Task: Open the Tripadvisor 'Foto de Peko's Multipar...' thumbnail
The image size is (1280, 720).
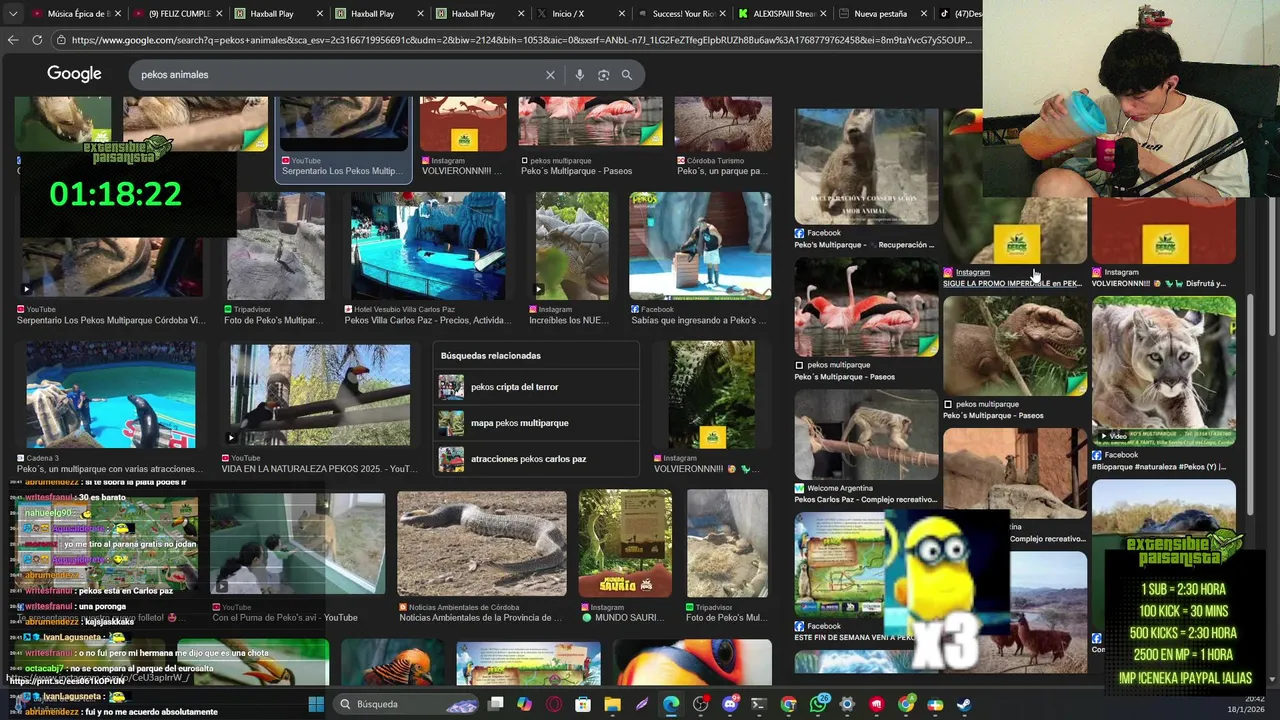Action: tap(275, 246)
